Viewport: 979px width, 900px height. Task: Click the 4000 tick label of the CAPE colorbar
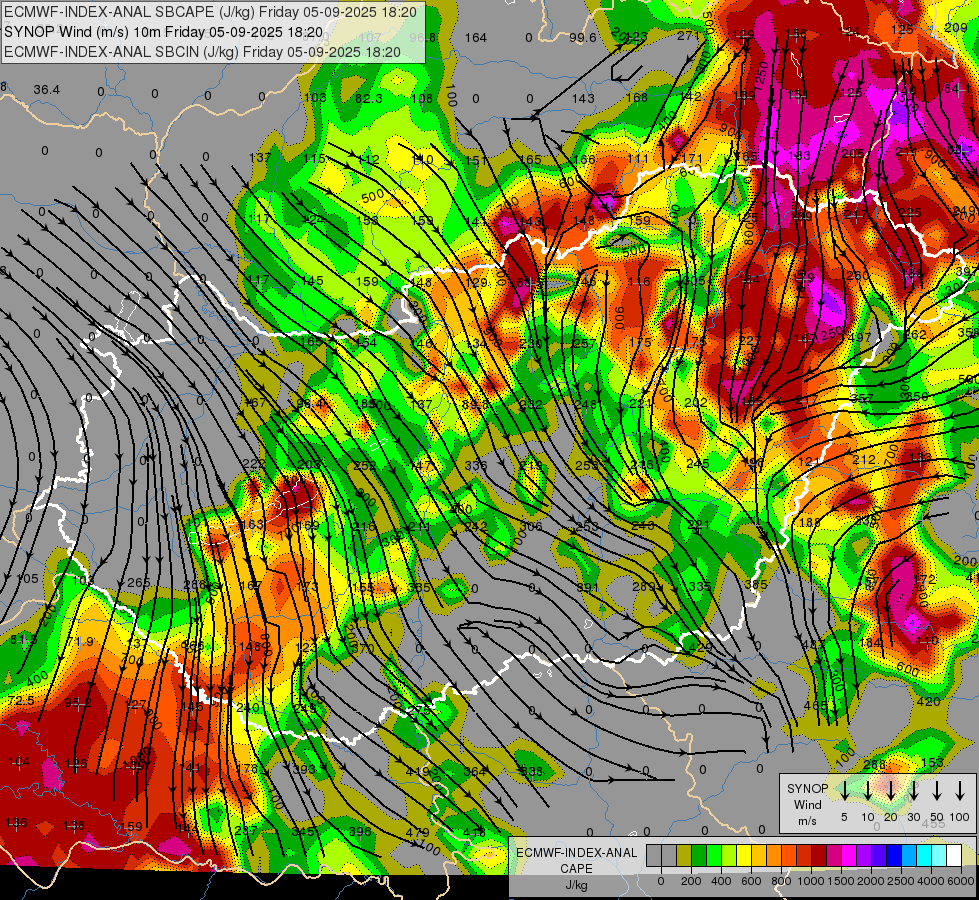tap(931, 881)
